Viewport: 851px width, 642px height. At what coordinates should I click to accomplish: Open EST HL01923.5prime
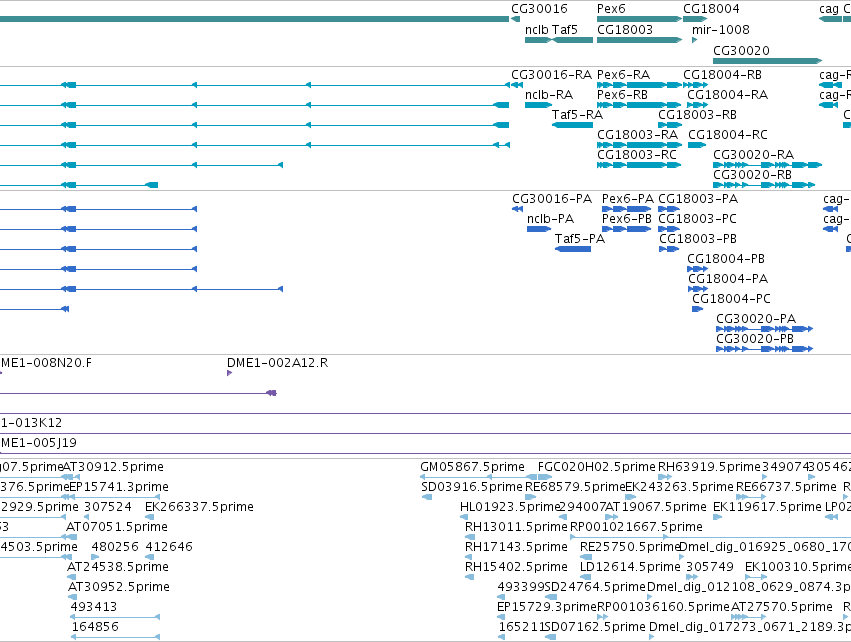[x=510, y=507]
